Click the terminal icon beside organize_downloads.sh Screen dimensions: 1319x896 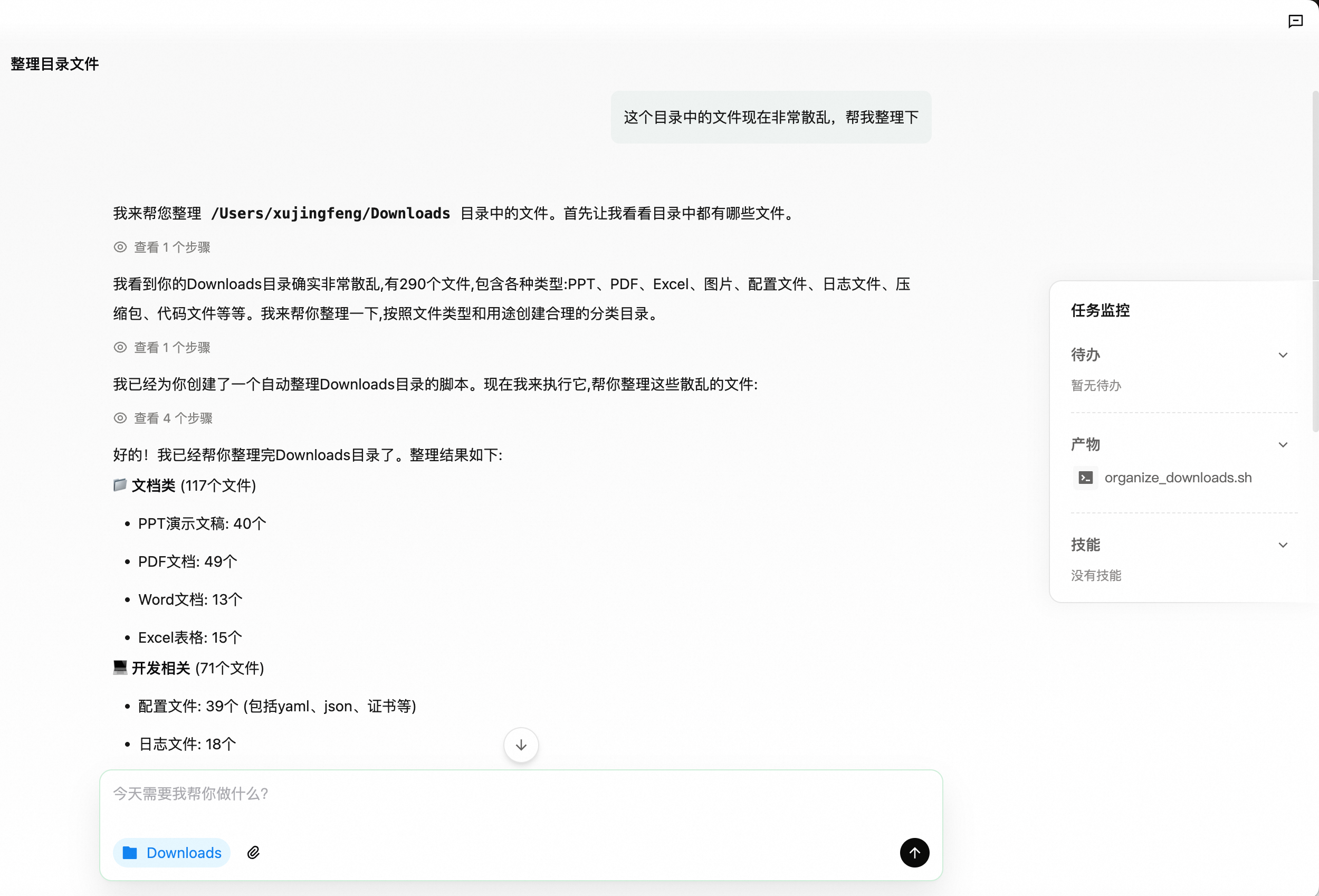click(x=1085, y=478)
